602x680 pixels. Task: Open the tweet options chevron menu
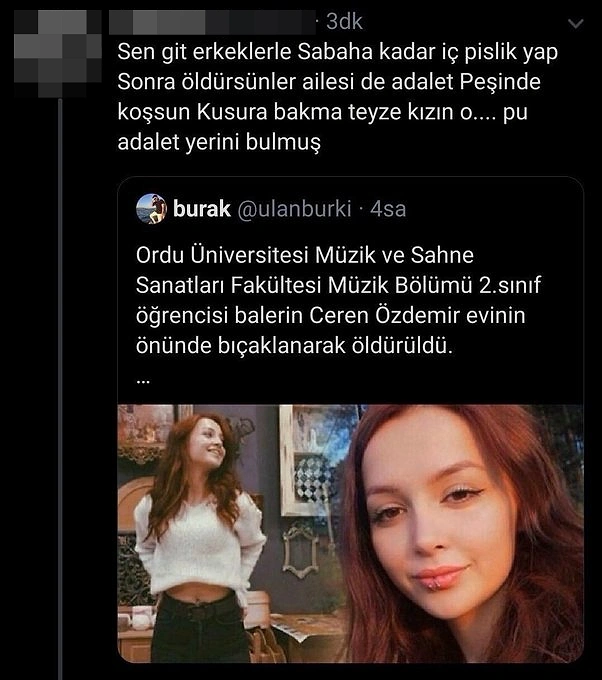point(576,22)
